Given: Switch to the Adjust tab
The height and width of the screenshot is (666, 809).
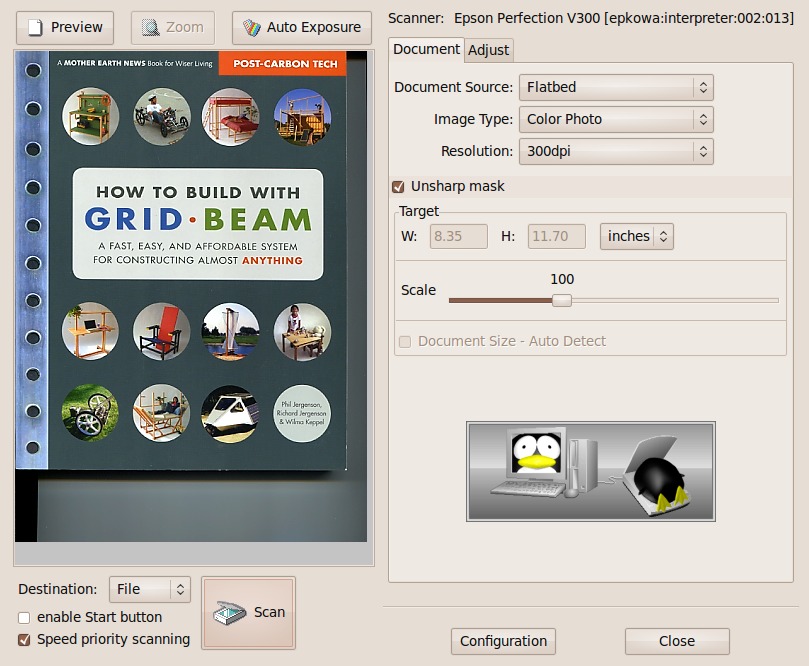Looking at the screenshot, I should click(x=488, y=50).
